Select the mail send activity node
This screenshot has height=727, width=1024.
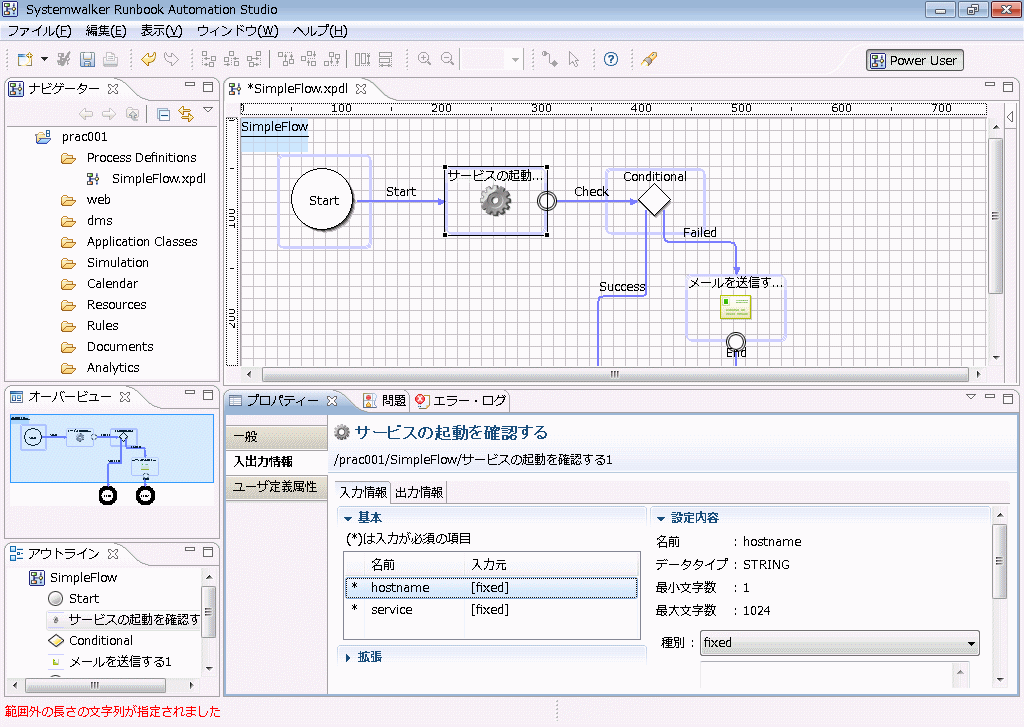[x=735, y=307]
